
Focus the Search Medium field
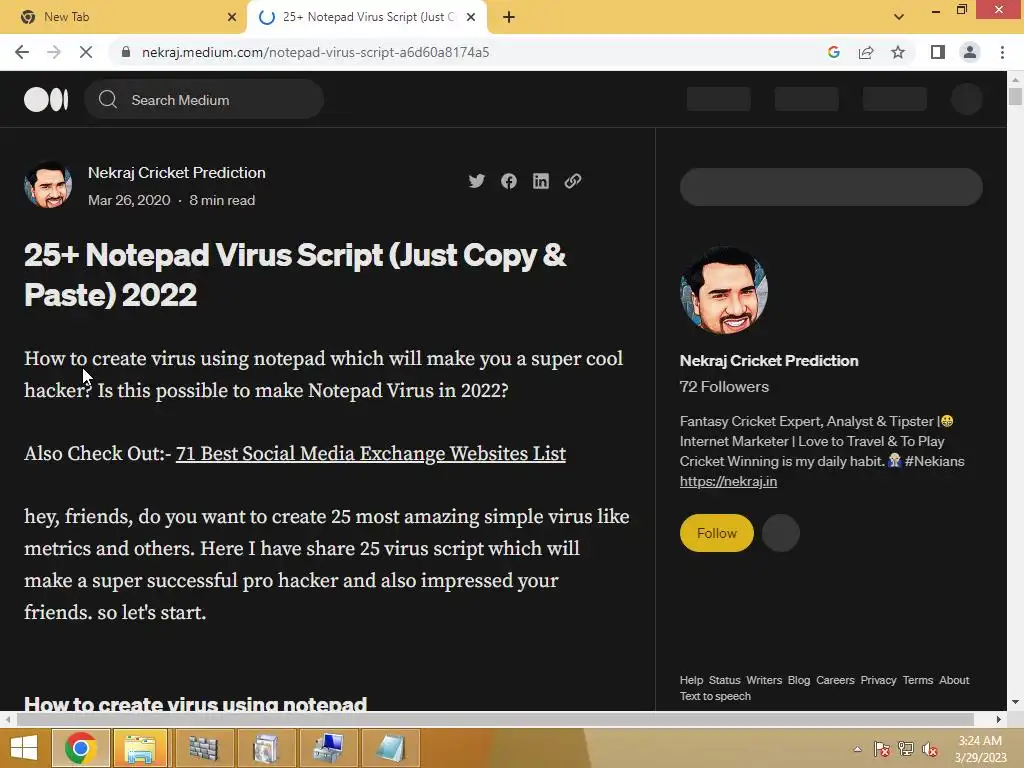pyautogui.click(x=204, y=99)
